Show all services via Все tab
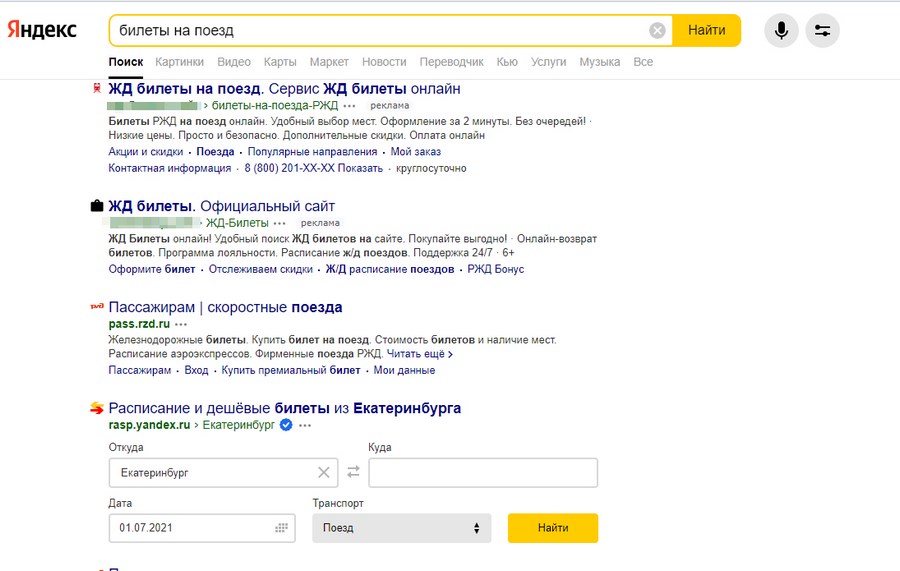 point(643,62)
